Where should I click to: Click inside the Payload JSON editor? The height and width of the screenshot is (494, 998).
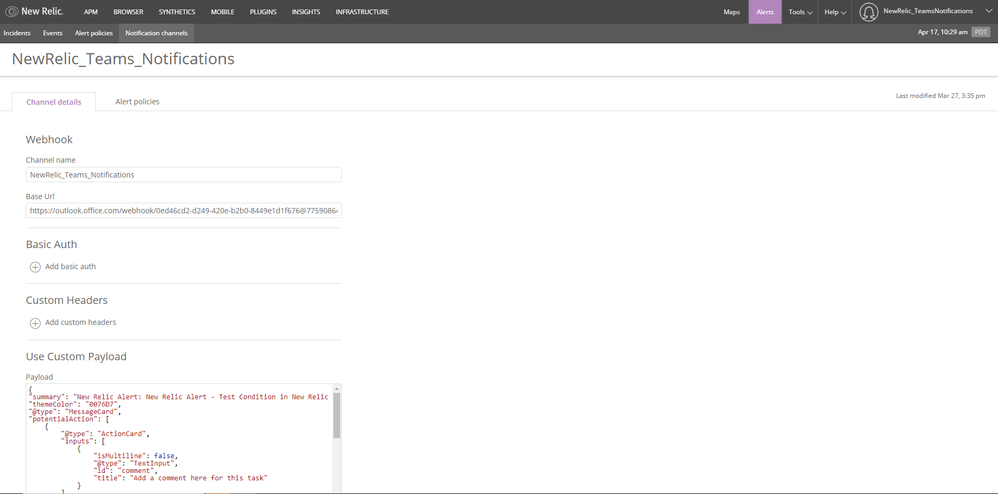178,438
